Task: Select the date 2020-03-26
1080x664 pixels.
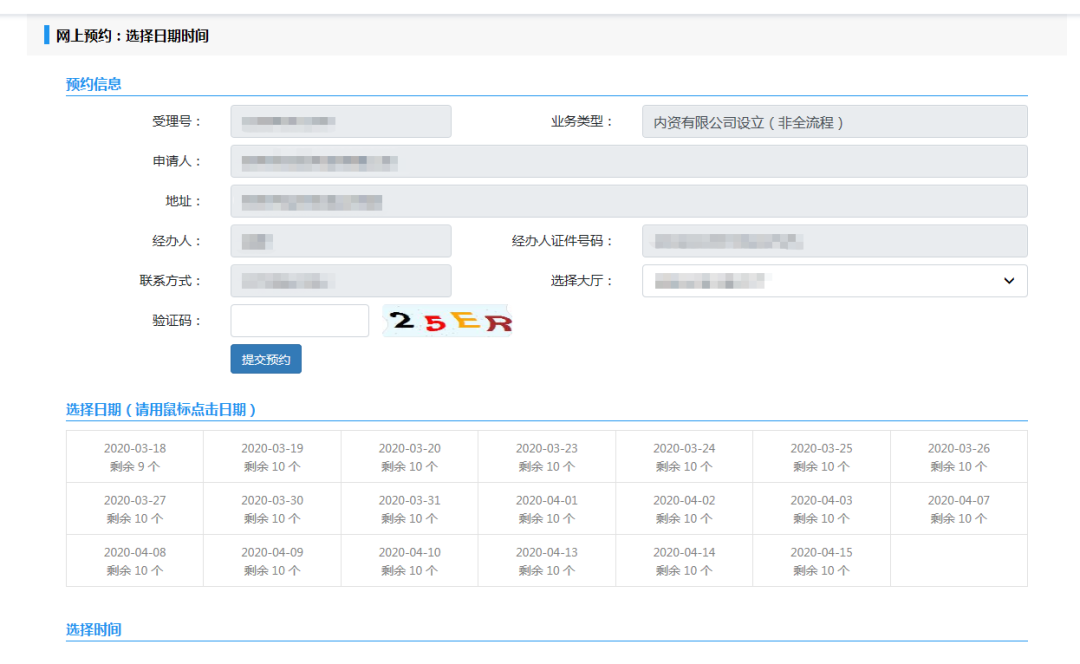Action: [x=959, y=457]
